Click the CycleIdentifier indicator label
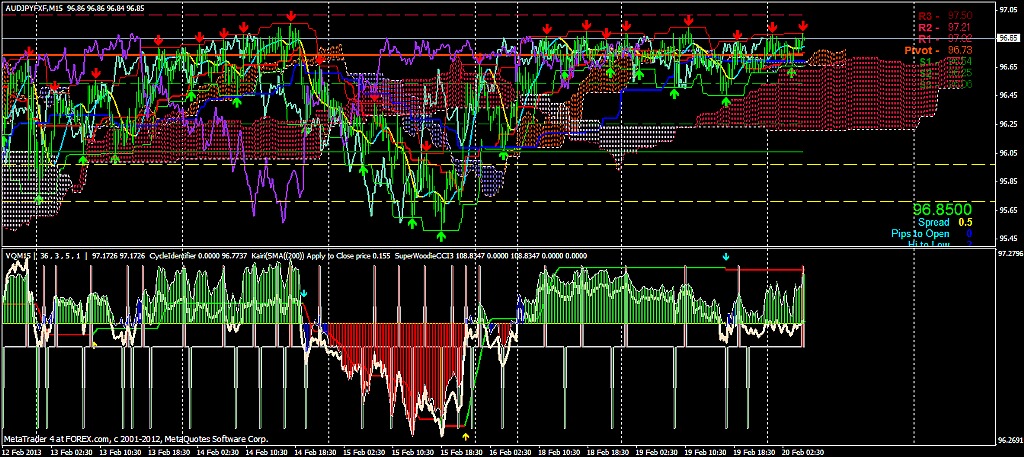1024x457 pixels. tap(172, 256)
